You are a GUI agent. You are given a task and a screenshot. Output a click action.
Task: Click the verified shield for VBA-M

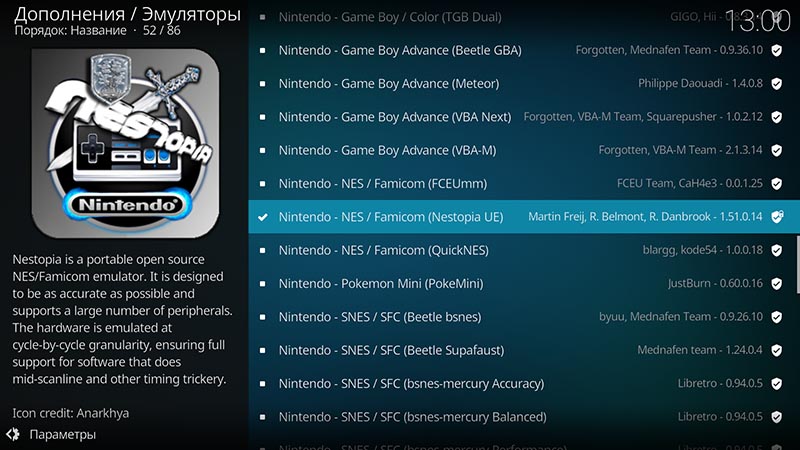(x=777, y=151)
